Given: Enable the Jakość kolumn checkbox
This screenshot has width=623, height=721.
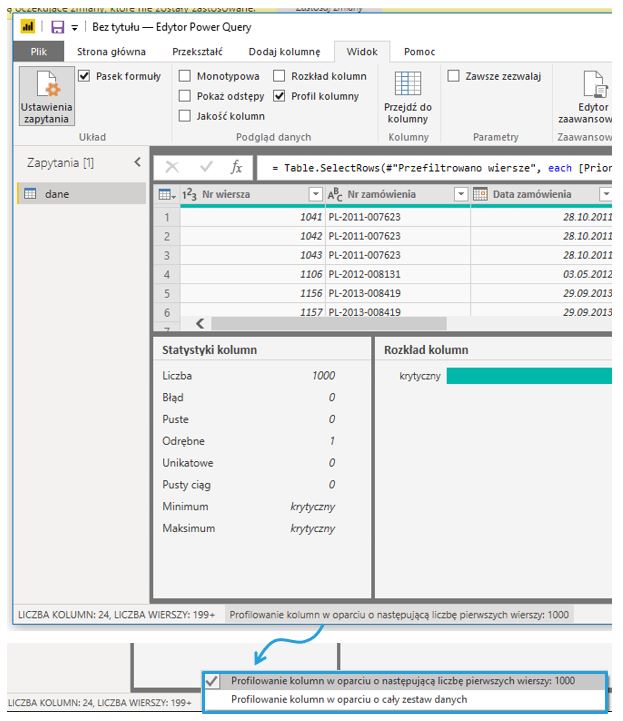Looking at the screenshot, I should [x=185, y=116].
